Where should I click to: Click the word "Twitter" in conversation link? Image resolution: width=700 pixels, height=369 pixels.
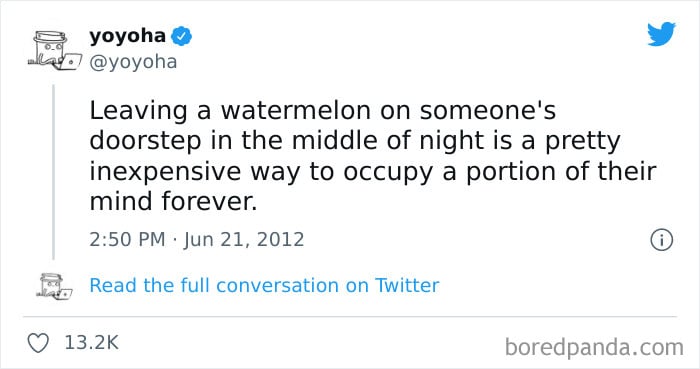407,286
